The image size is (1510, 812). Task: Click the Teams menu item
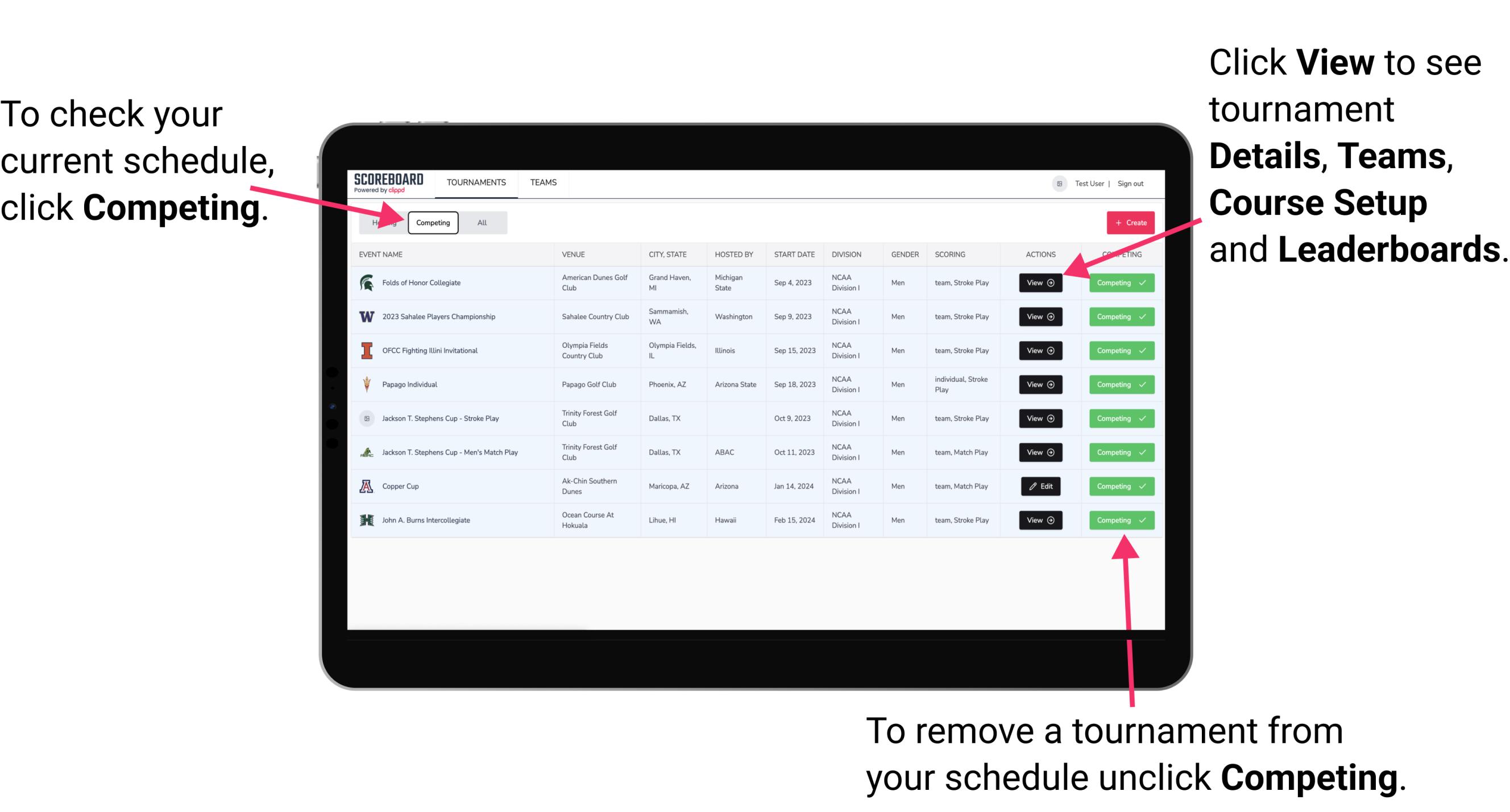[x=545, y=183]
